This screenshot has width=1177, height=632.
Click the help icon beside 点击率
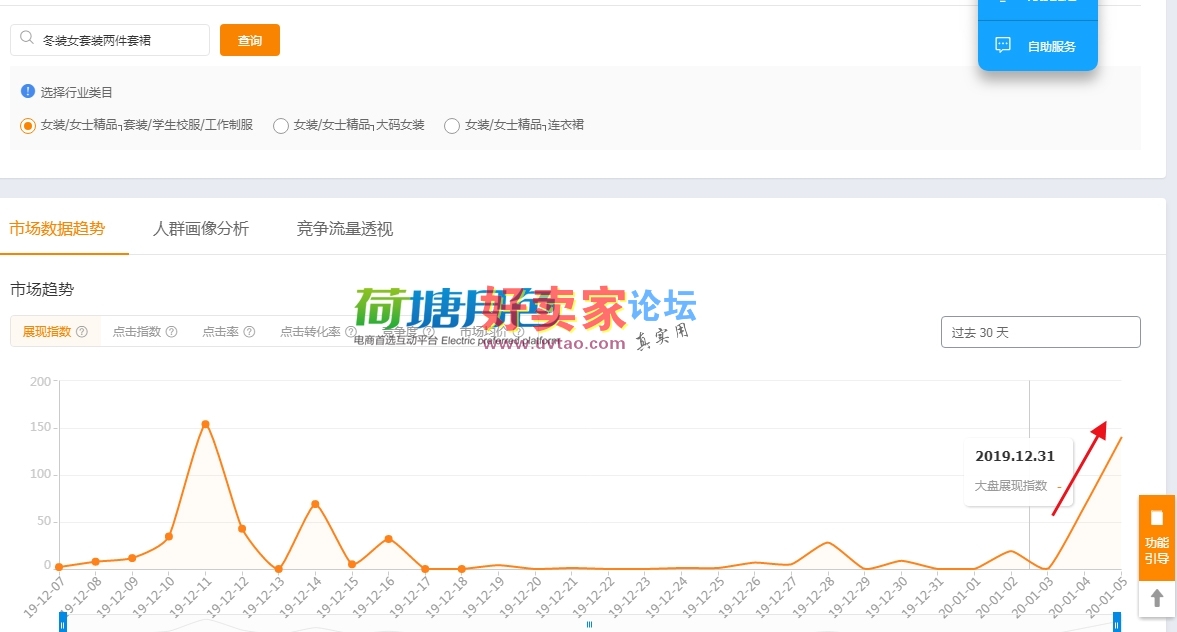249,332
